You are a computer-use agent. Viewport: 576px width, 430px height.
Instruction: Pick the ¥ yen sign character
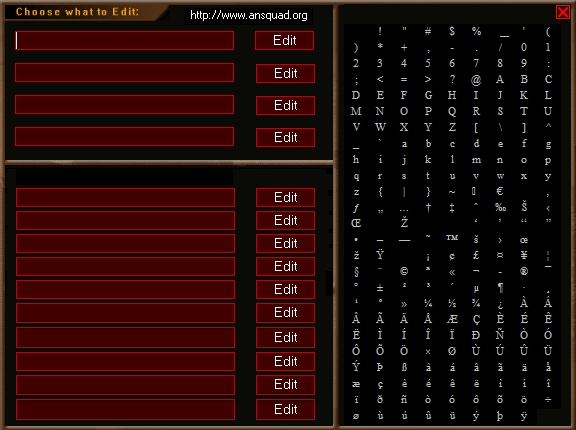click(524, 255)
